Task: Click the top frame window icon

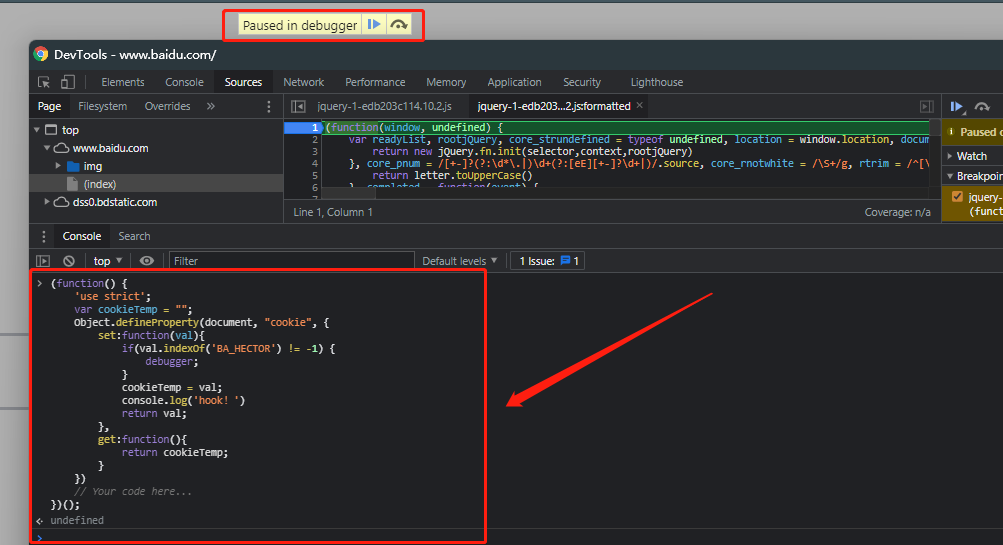Action: (x=51, y=130)
